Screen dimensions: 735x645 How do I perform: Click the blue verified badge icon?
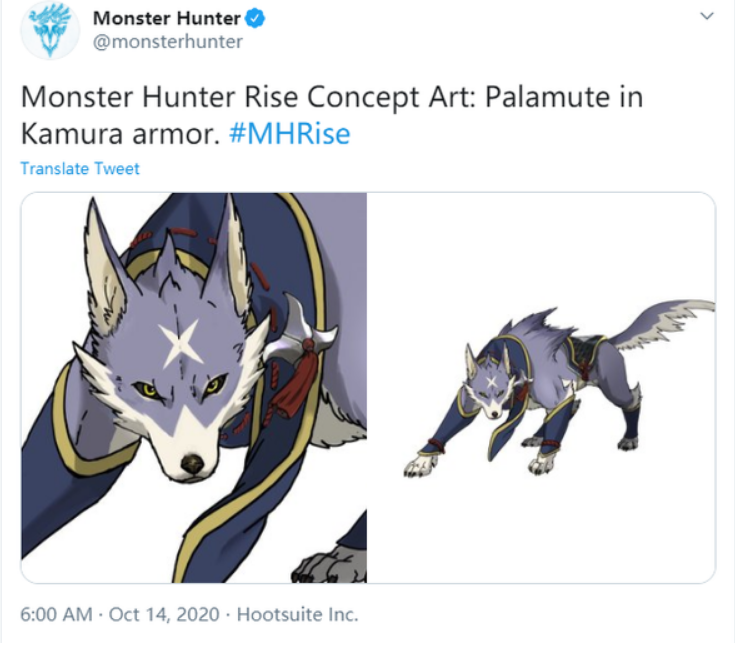click(x=255, y=19)
